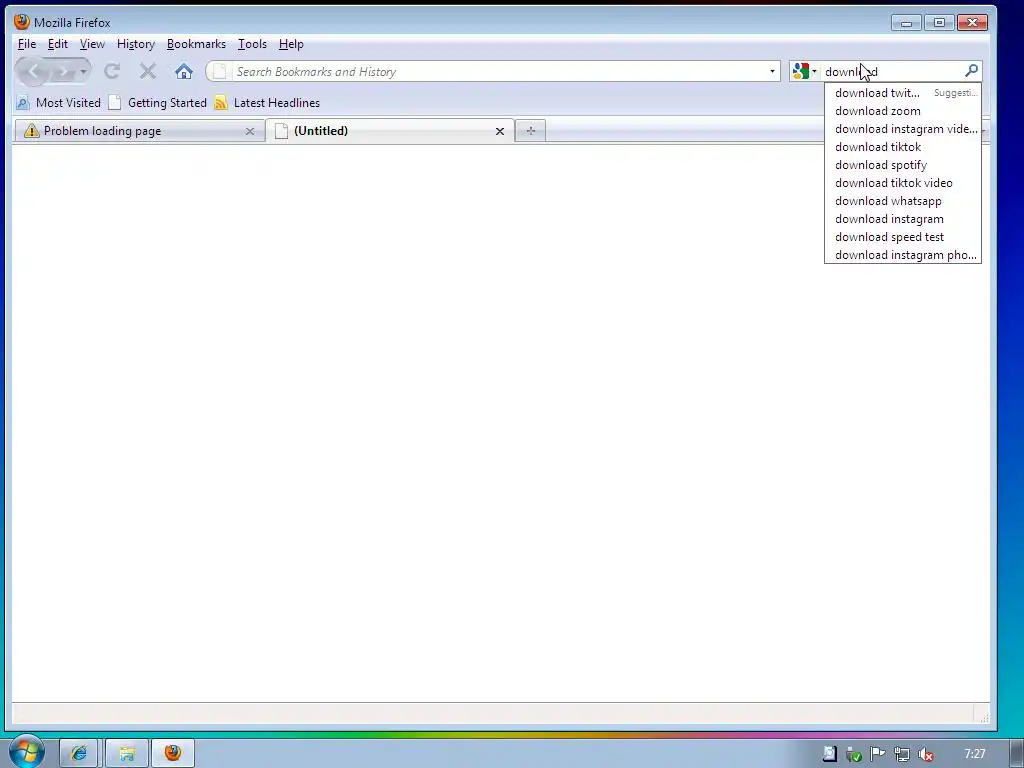Screen dimensions: 1024x768
Task: Close the Problem loading page tab
Action: tap(249, 131)
